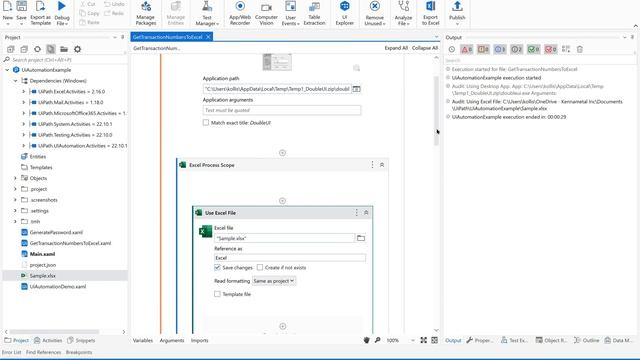Enable pan mode hand icon
The width and height of the screenshot is (640, 360).
367,340
